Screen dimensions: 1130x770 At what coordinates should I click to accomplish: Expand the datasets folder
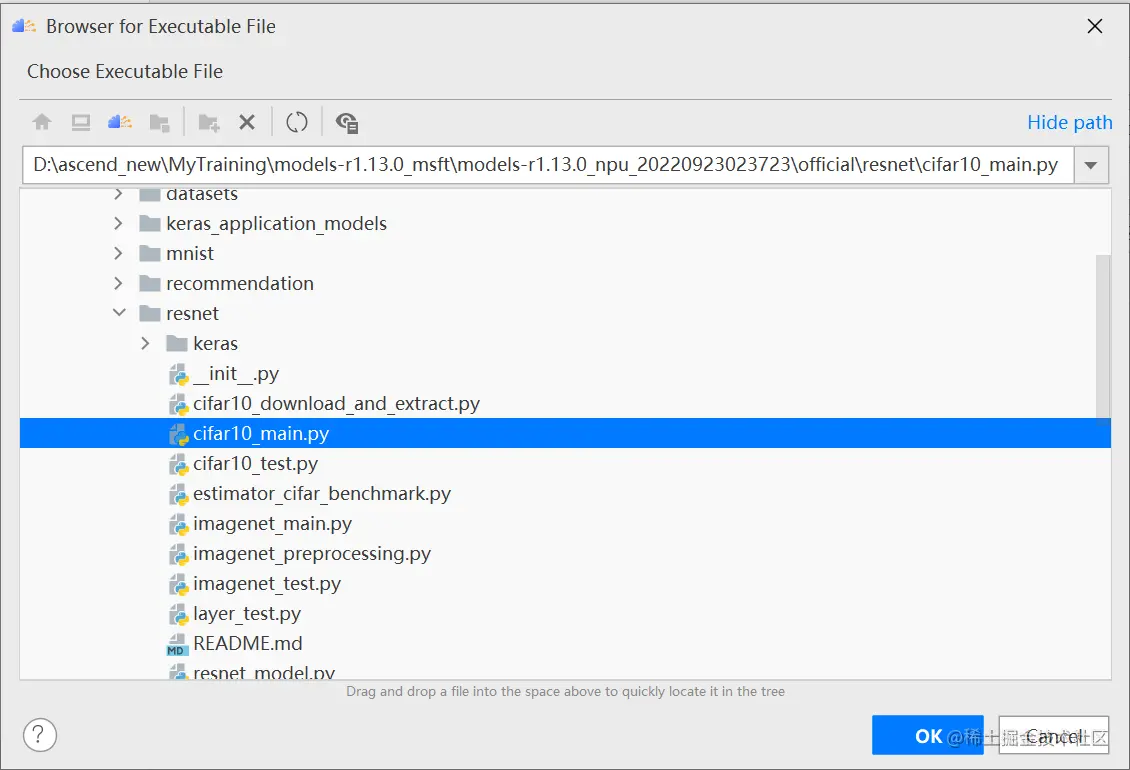tap(119, 193)
